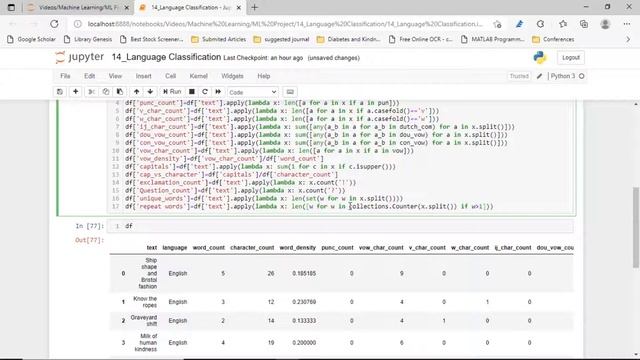Click the In [77] cell containing df
The image size is (640, 360).
point(340,226)
